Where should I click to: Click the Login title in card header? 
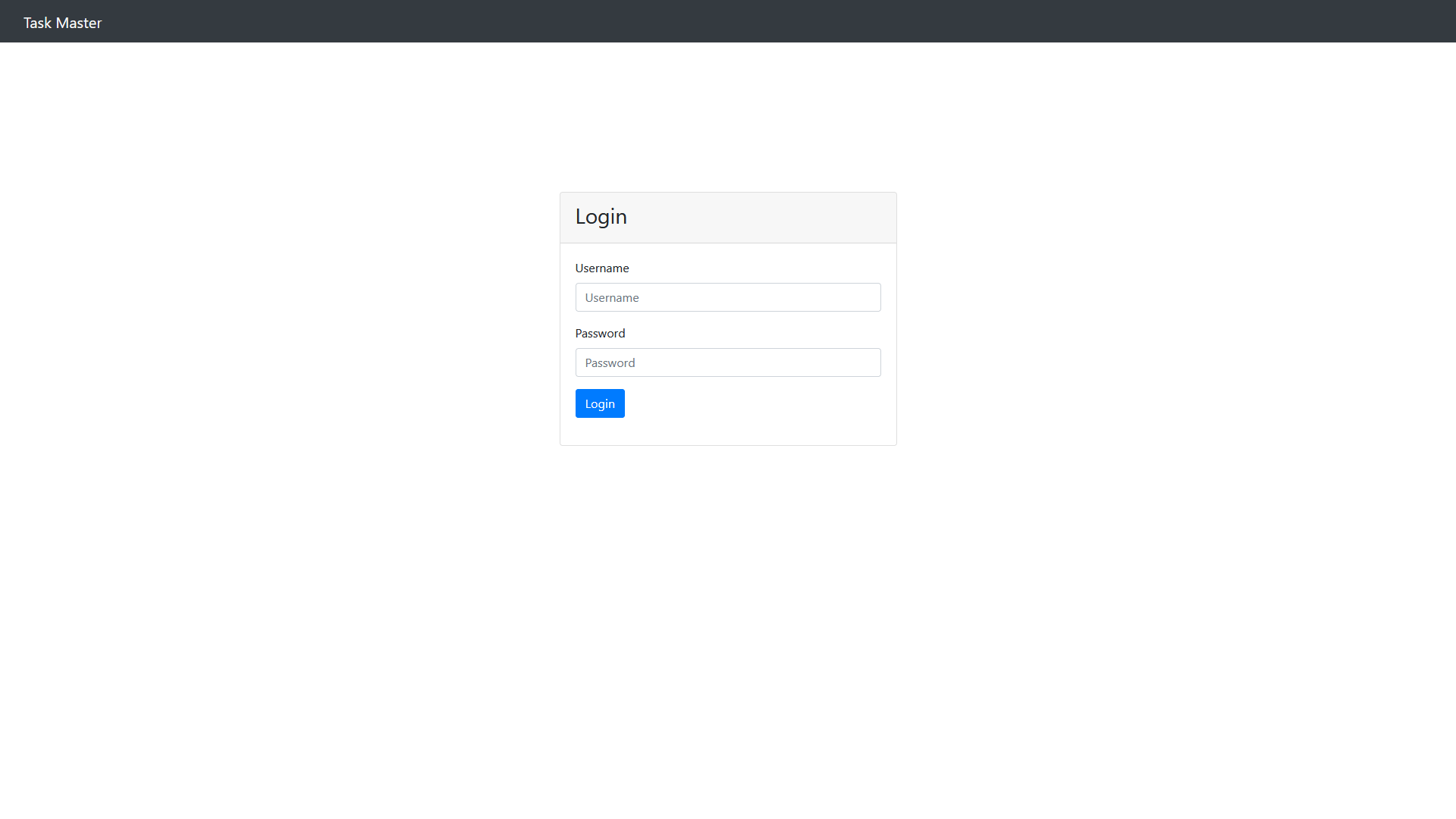point(601,217)
